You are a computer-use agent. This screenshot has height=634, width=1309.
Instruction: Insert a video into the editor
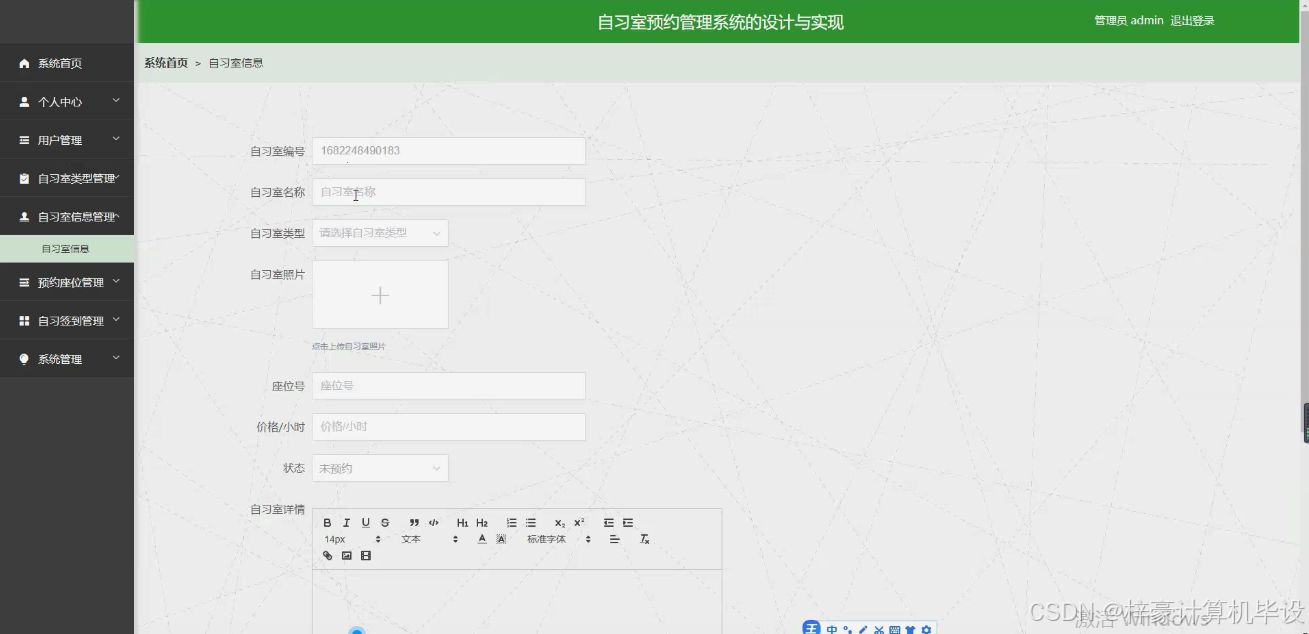coord(365,555)
